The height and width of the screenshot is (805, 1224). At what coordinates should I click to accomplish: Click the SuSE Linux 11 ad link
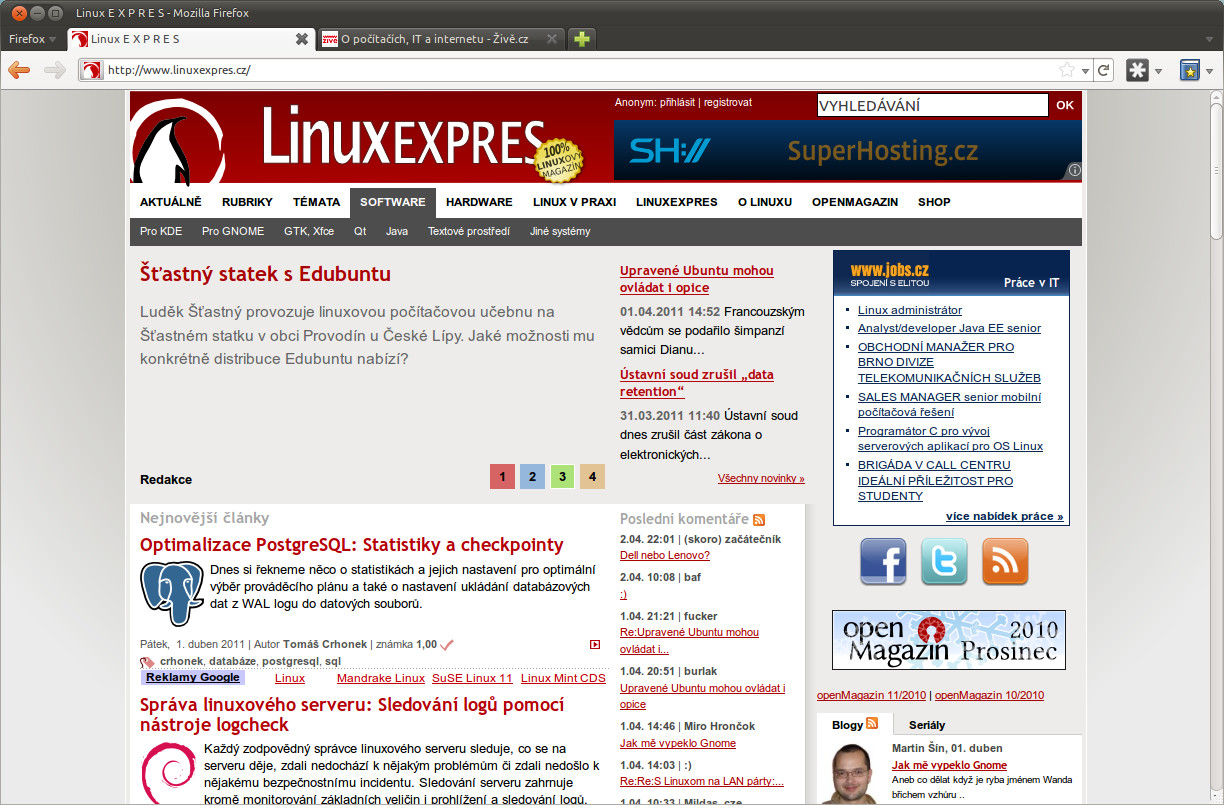pyautogui.click(x=472, y=678)
